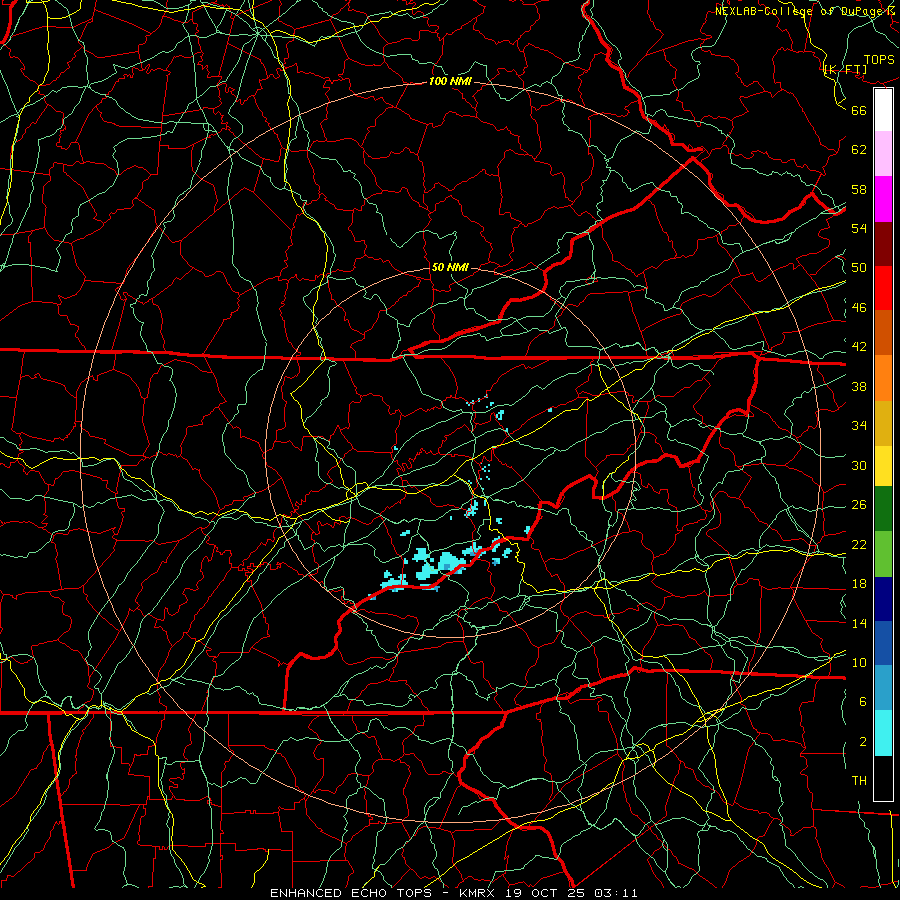
Task: Click the legend value '26'
Action: pyautogui.click(x=859, y=505)
